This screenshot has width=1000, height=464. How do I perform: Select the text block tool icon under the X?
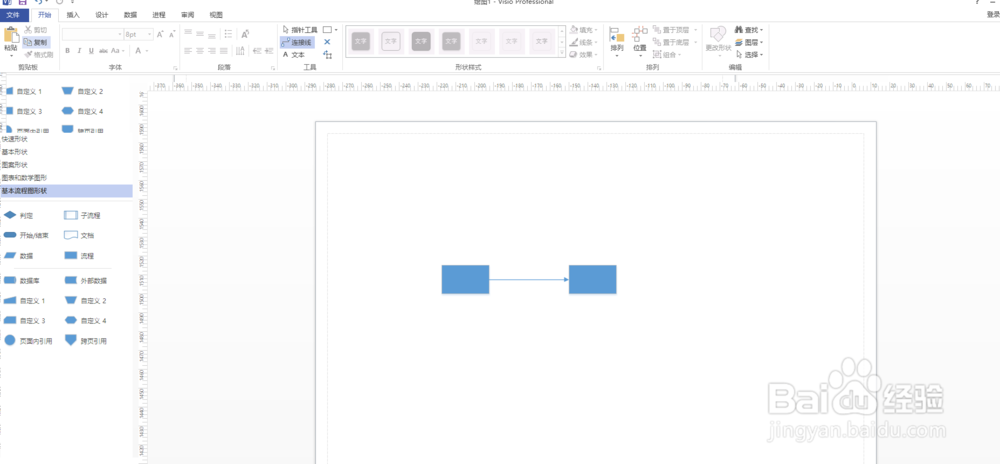click(x=328, y=55)
